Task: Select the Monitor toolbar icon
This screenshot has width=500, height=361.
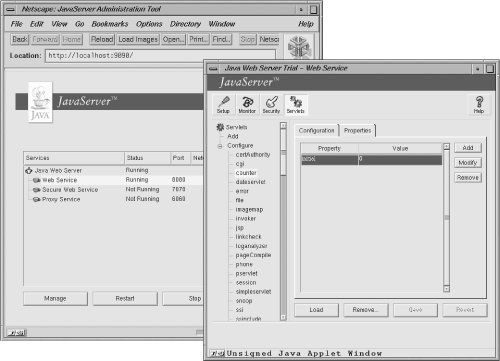Action: pos(247,105)
